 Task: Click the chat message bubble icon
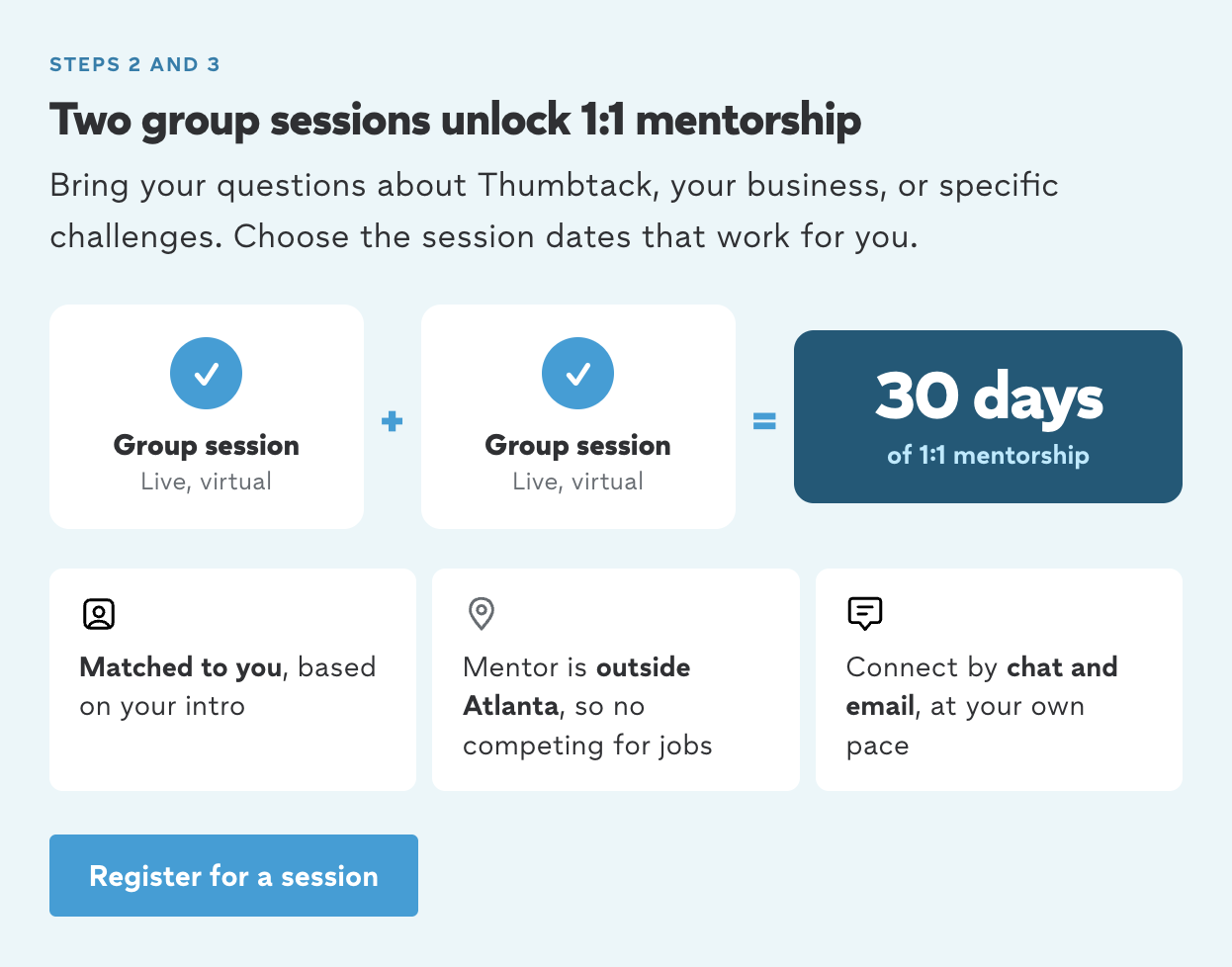tap(865, 614)
